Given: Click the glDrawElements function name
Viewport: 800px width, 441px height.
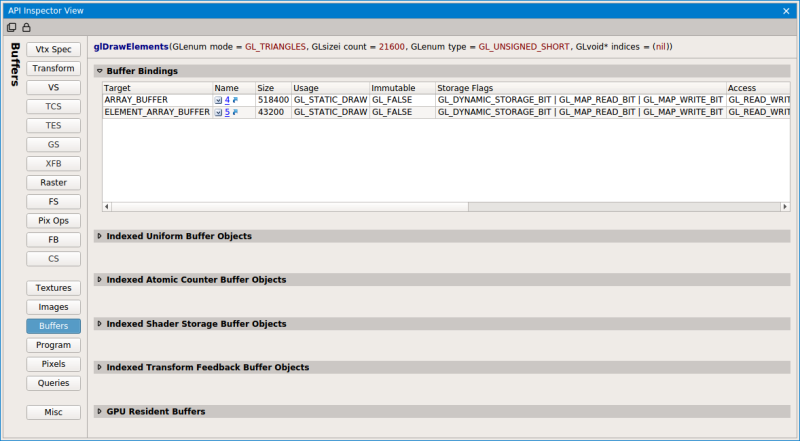Looking at the screenshot, I should tap(131, 47).
